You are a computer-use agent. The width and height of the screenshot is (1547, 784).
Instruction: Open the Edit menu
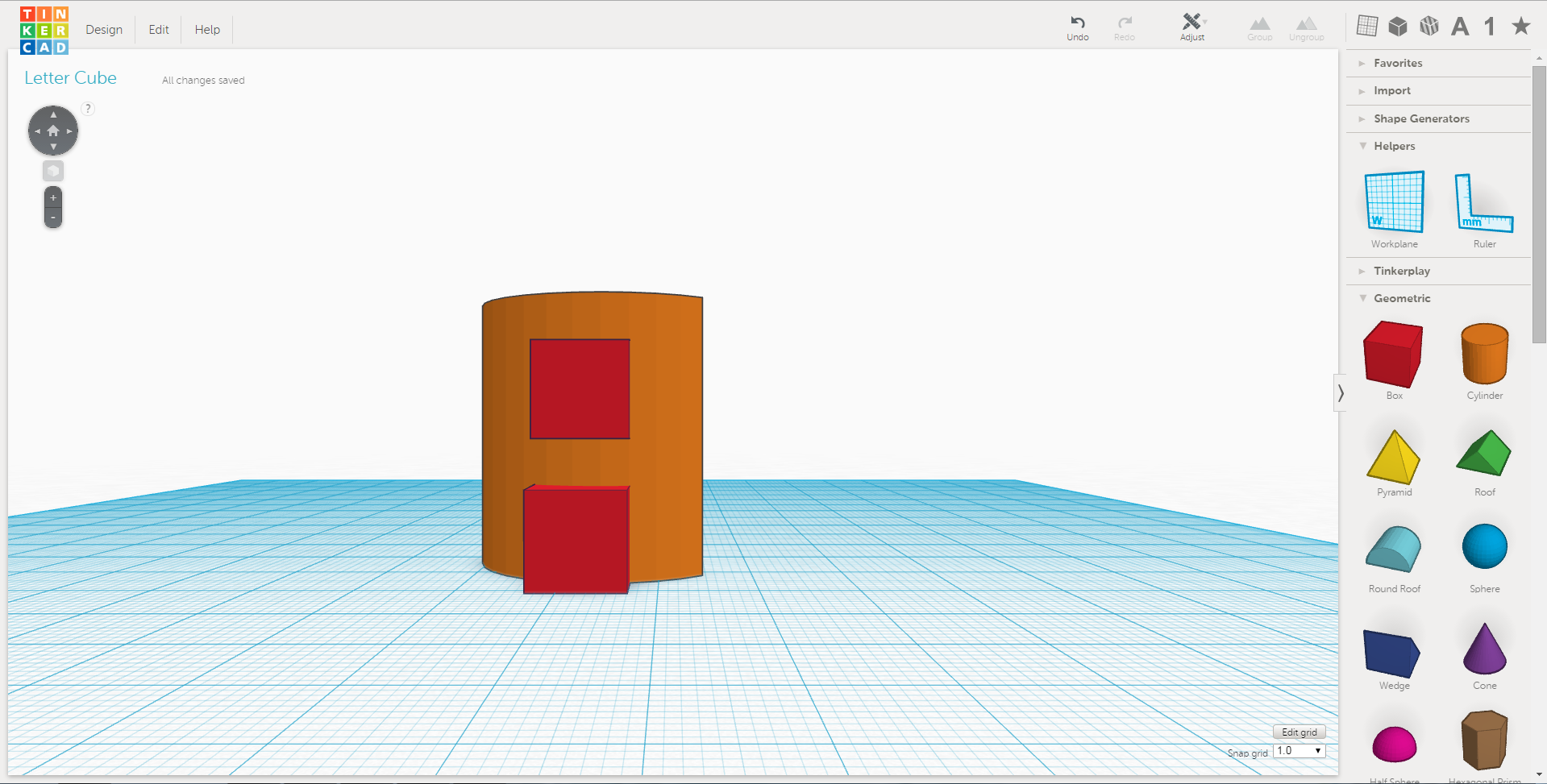[158, 29]
